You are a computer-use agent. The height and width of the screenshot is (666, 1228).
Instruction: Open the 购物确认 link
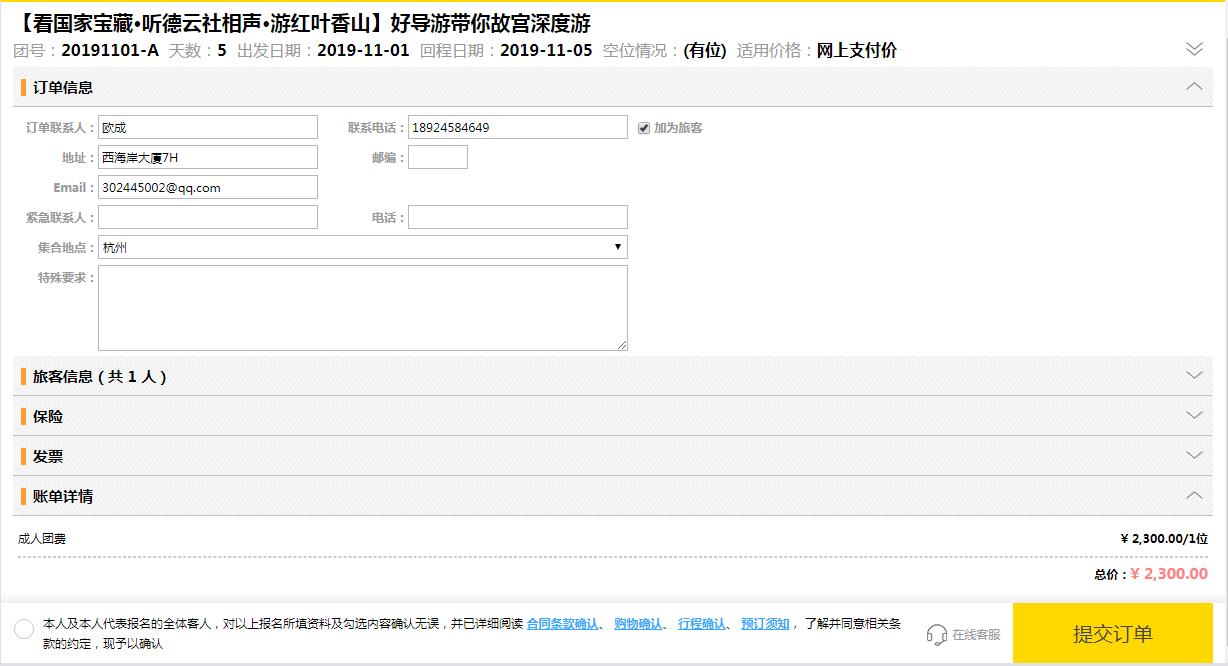click(x=637, y=624)
